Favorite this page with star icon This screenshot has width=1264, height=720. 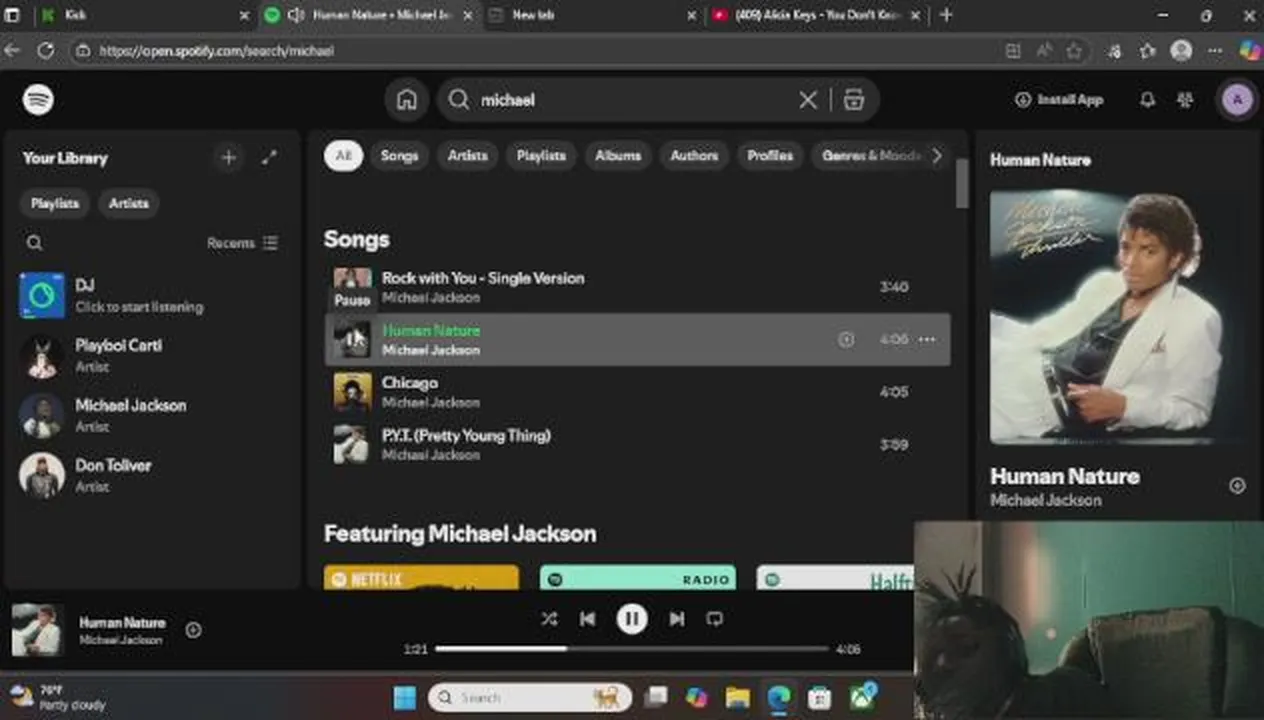pos(1074,50)
